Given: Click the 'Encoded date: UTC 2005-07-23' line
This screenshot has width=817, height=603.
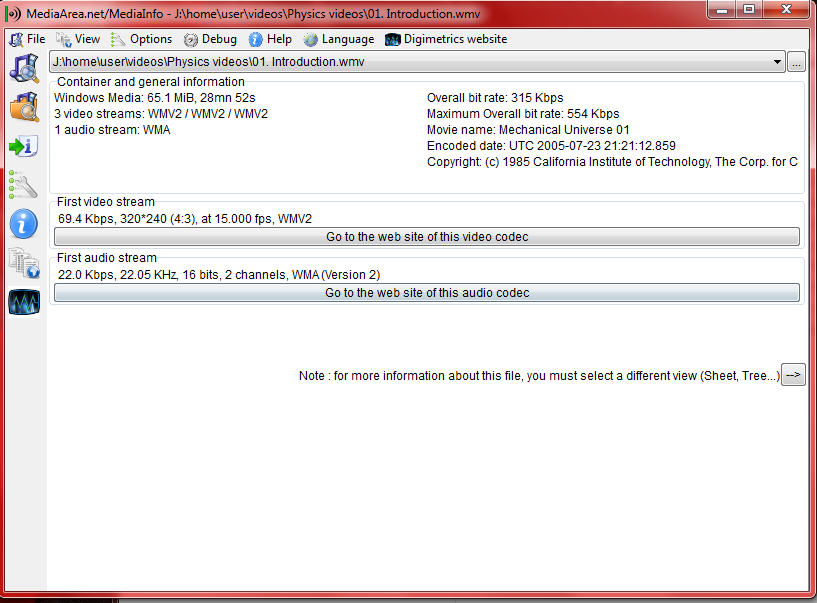Looking at the screenshot, I should [551, 146].
